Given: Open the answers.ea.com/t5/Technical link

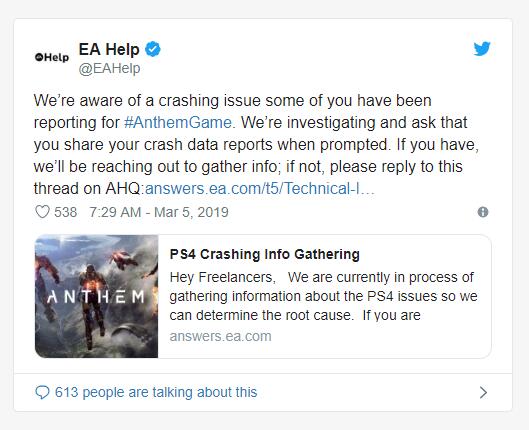Looking at the screenshot, I should (260, 188).
